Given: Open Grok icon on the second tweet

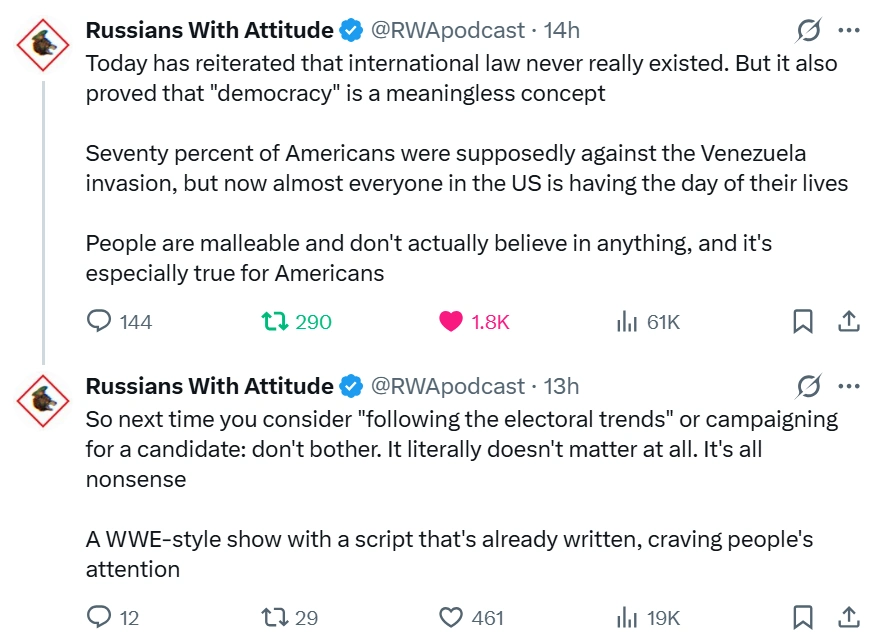Looking at the screenshot, I should pos(808,386).
